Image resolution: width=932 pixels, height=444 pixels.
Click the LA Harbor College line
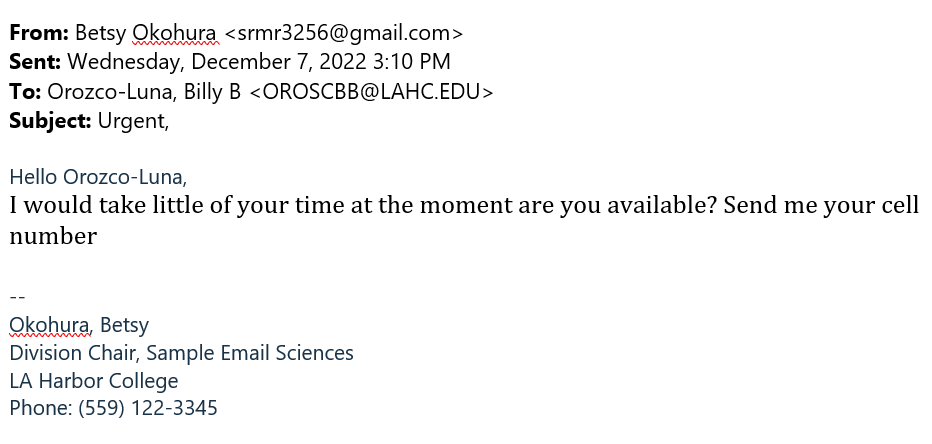94,382
